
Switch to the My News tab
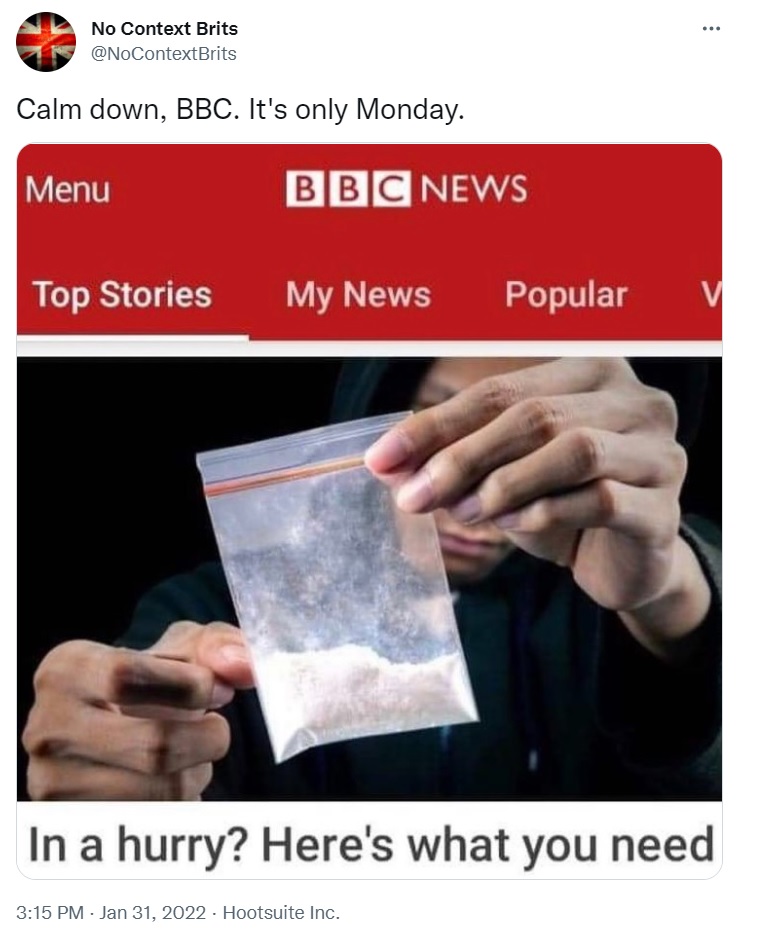point(359,295)
